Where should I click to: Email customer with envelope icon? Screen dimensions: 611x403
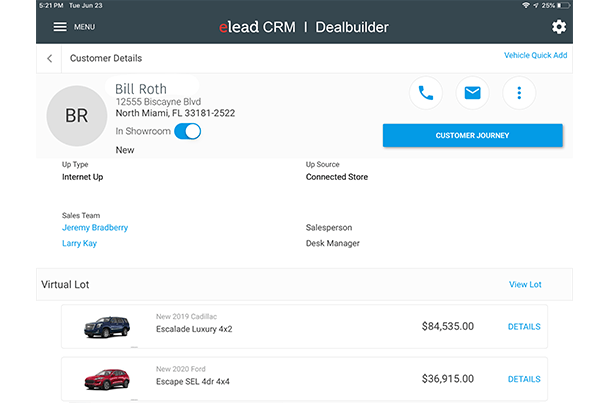(x=473, y=93)
